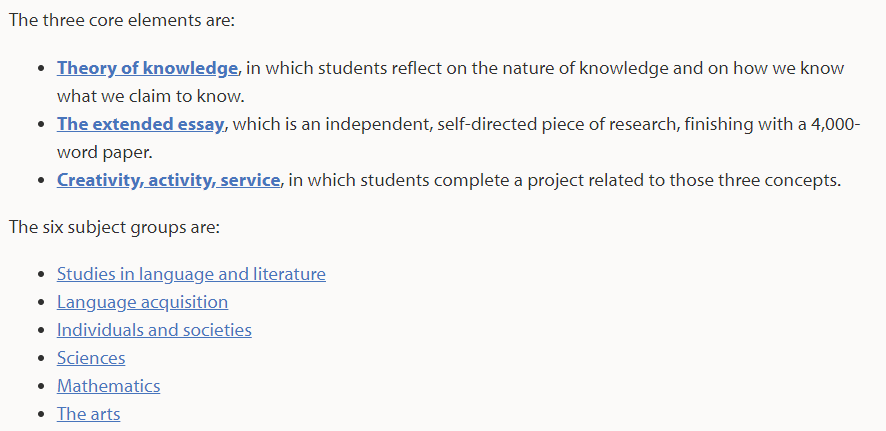Follow The extended essay link

141,124
